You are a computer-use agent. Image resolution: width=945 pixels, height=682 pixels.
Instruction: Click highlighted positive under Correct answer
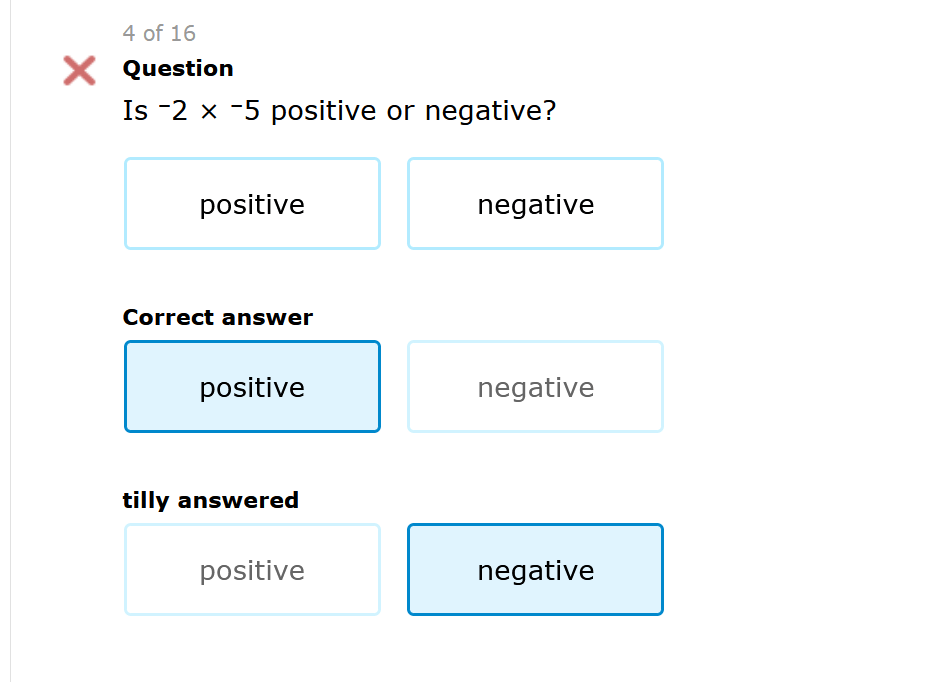[x=252, y=387]
